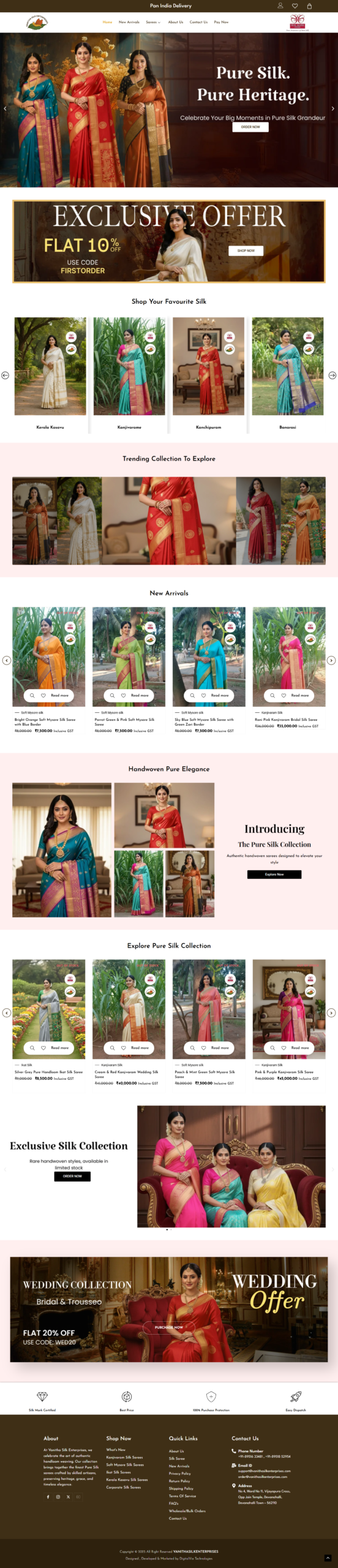338x1568 pixels.
Task: Expand the Sarees dropdown in the navigation
Action: [x=153, y=22]
